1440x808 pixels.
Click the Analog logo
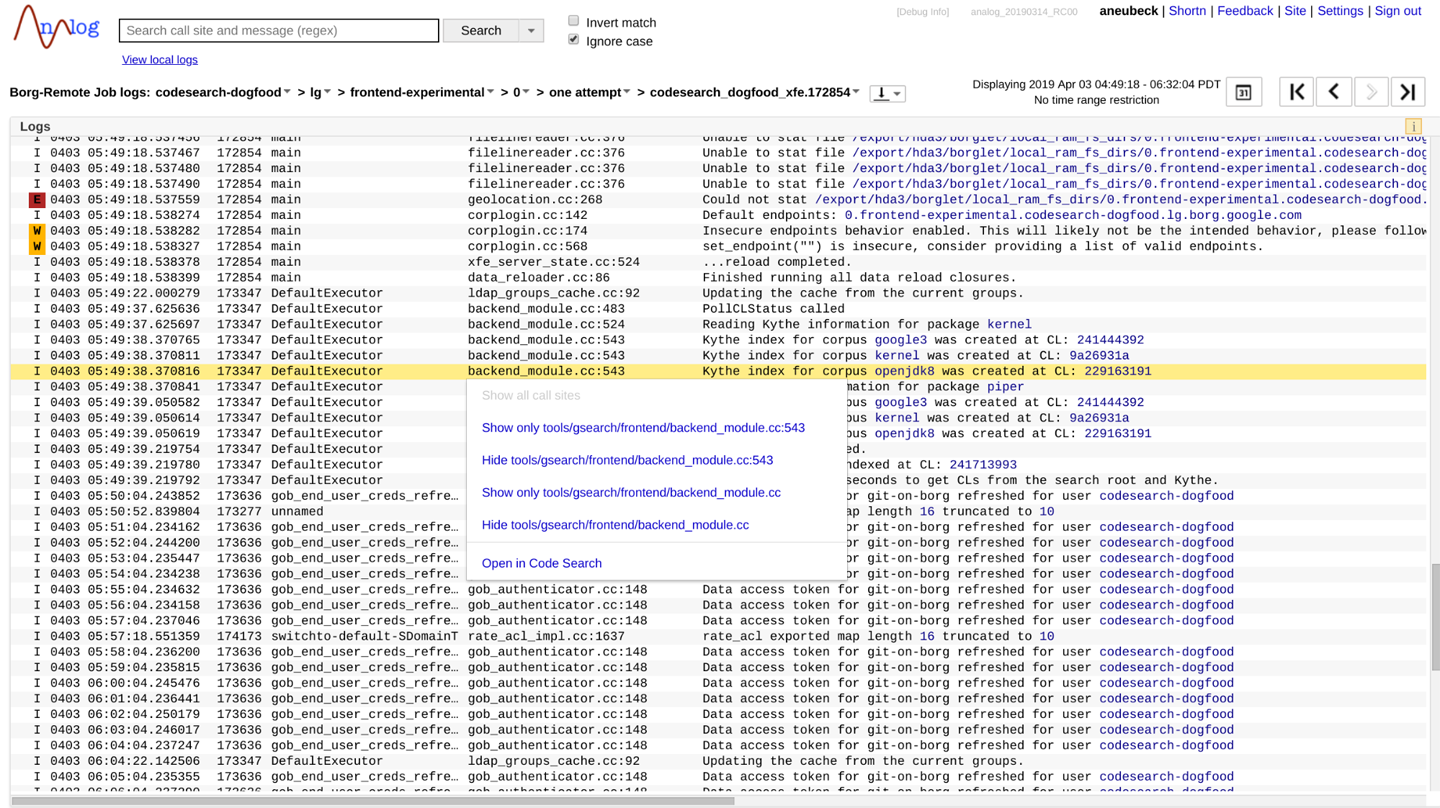(55, 27)
